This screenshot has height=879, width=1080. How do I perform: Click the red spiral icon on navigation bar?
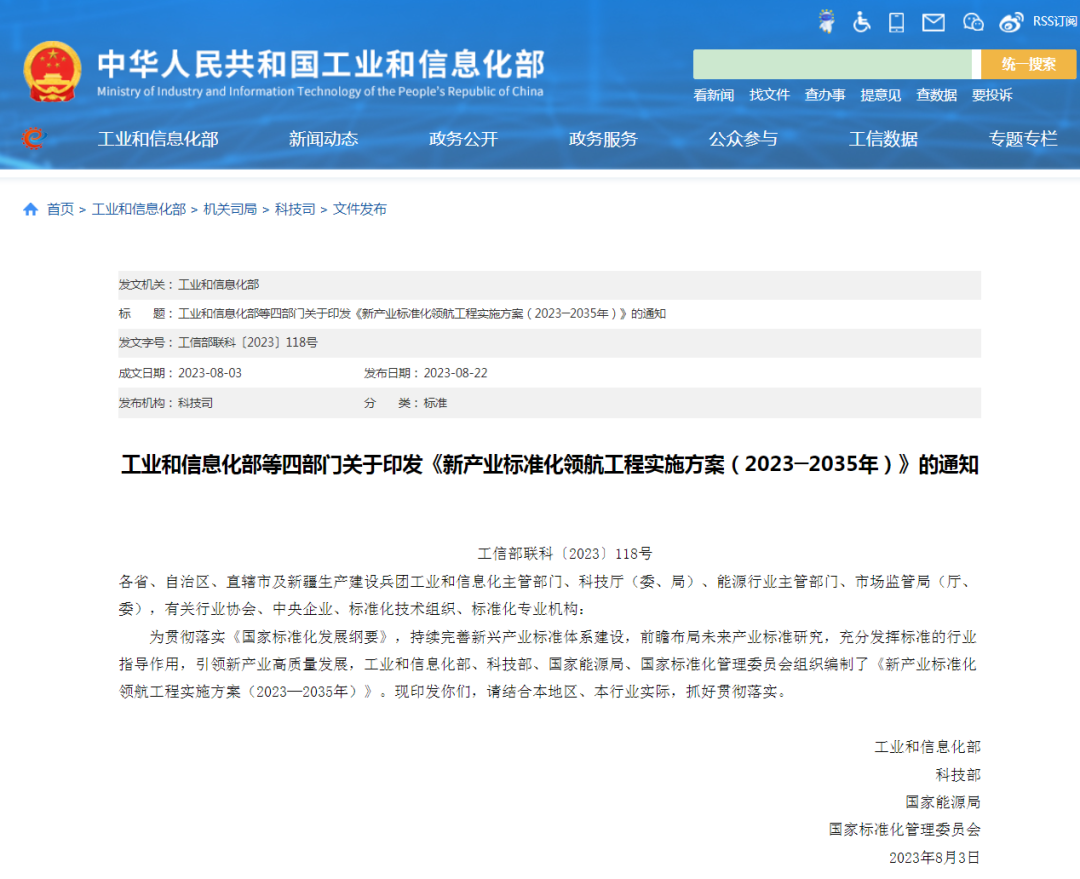(x=30, y=139)
